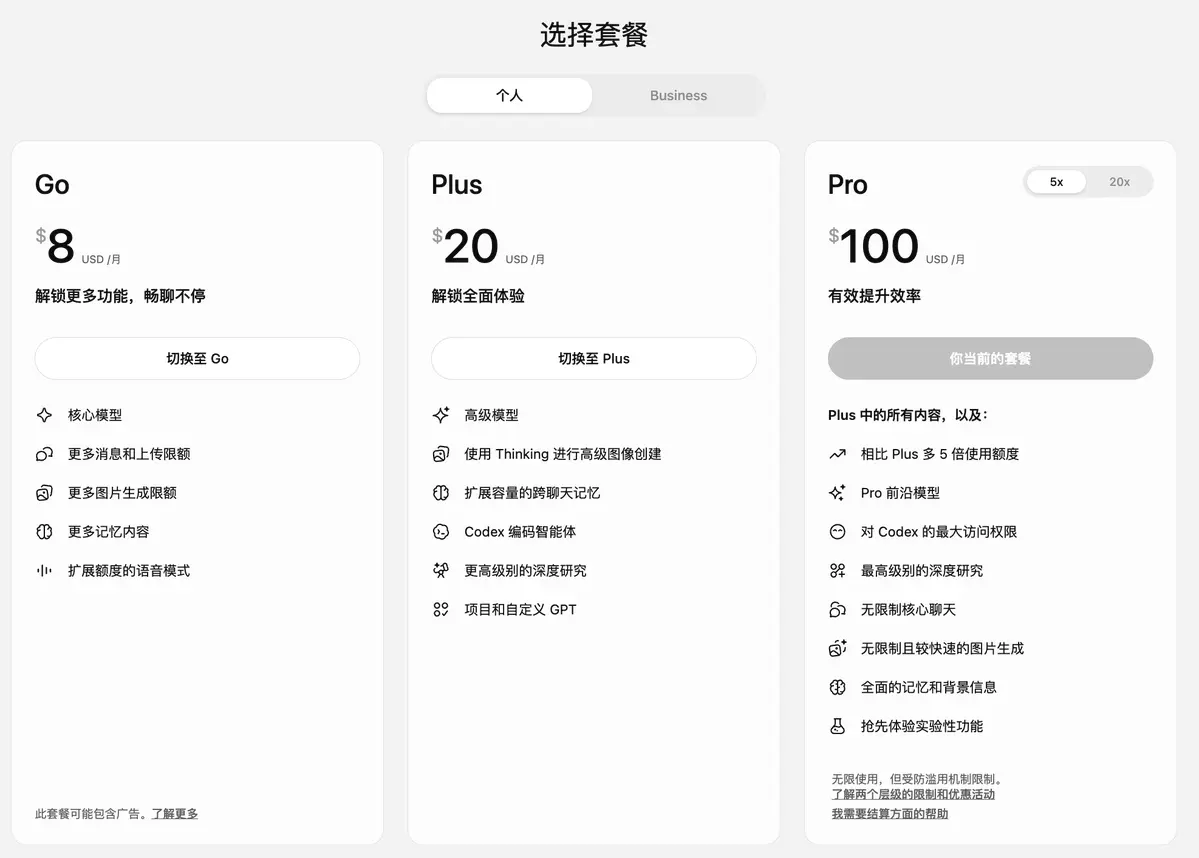Click the text 解锁全面体验
Image resolution: width=1199 pixels, height=858 pixels.
click(478, 296)
